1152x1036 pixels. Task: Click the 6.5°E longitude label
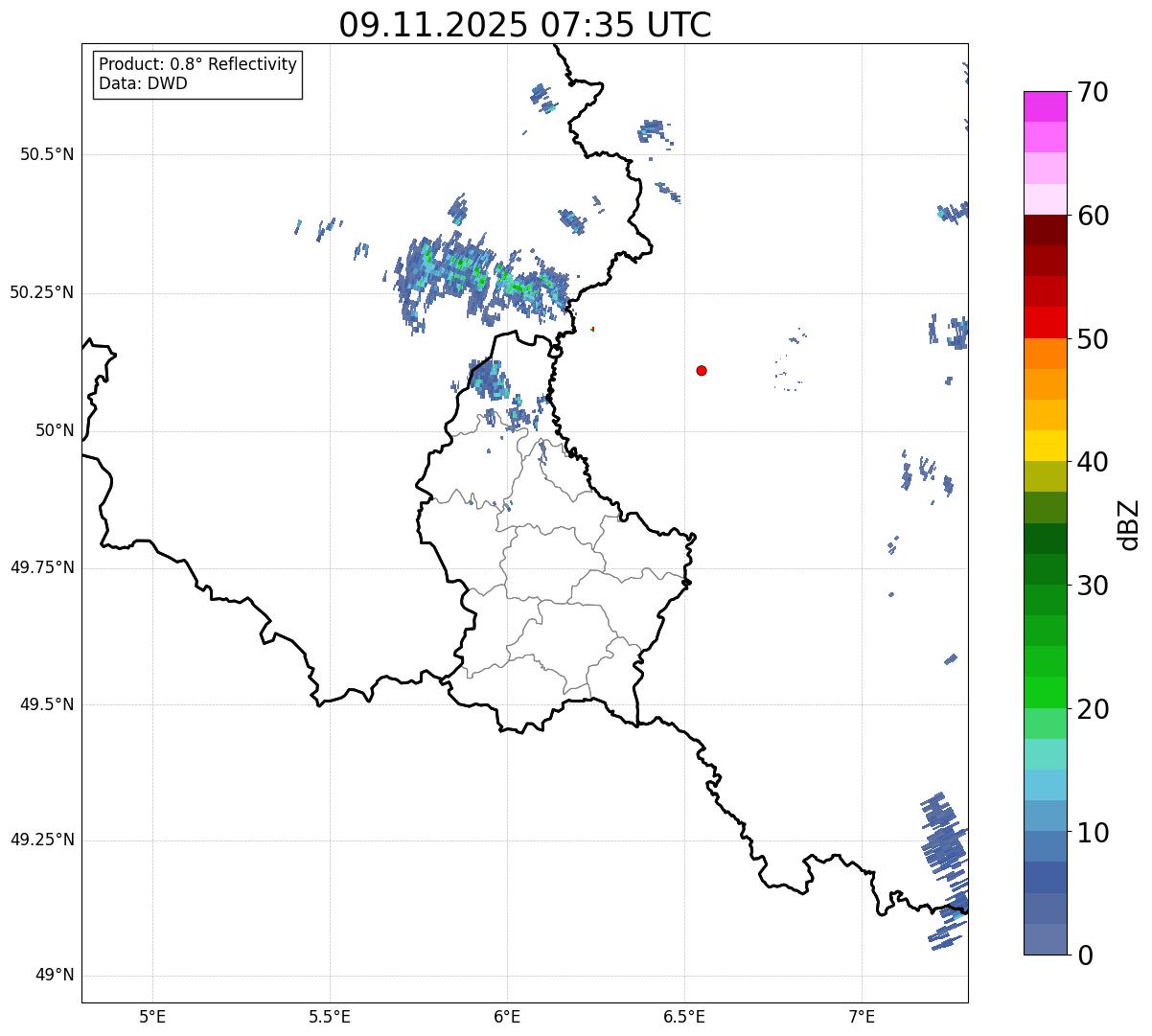(684, 1016)
